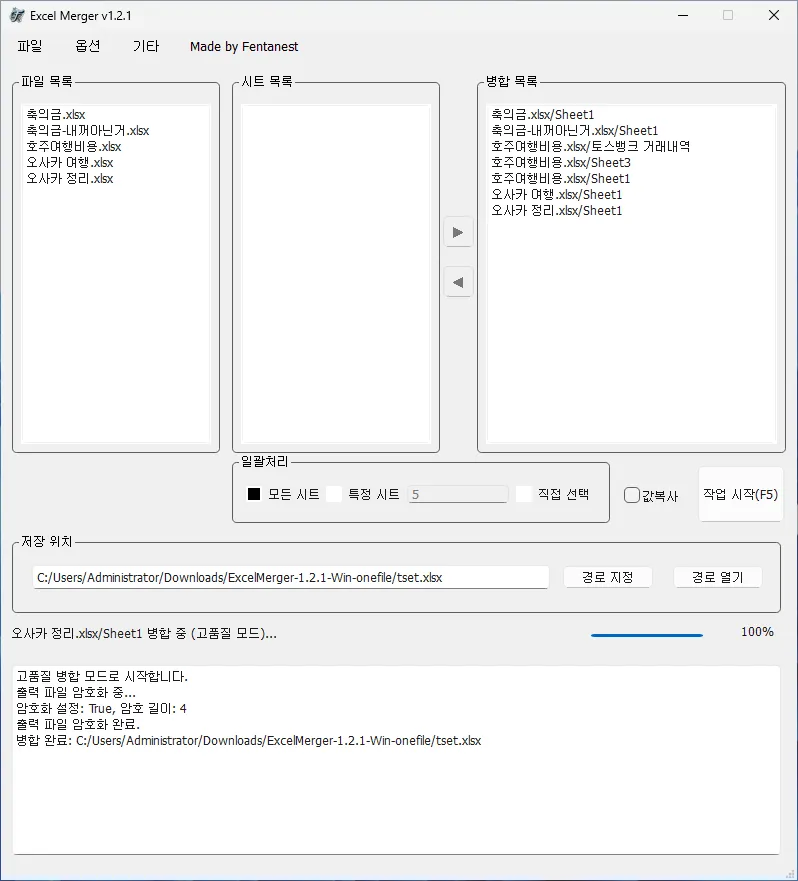Click the 병합 완료 log line with output path
This screenshot has width=798, height=881.
pos(248,741)
